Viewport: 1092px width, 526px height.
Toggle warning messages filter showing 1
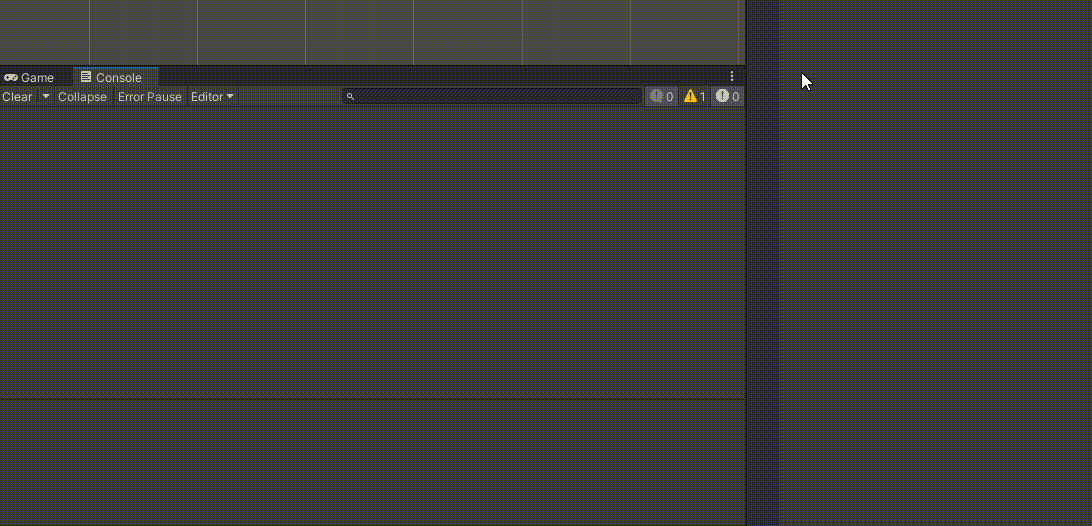(694, 97)
